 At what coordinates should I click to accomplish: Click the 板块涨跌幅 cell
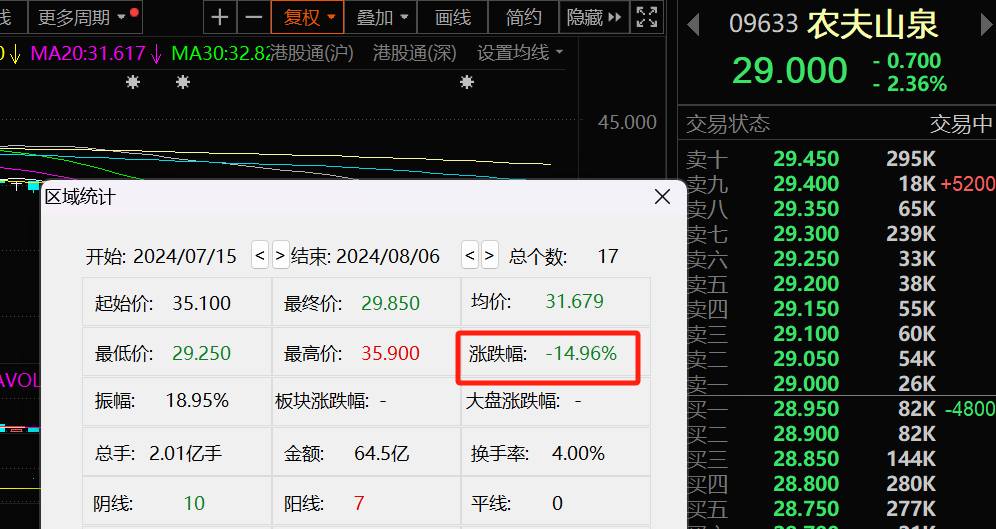click(367, 401)
